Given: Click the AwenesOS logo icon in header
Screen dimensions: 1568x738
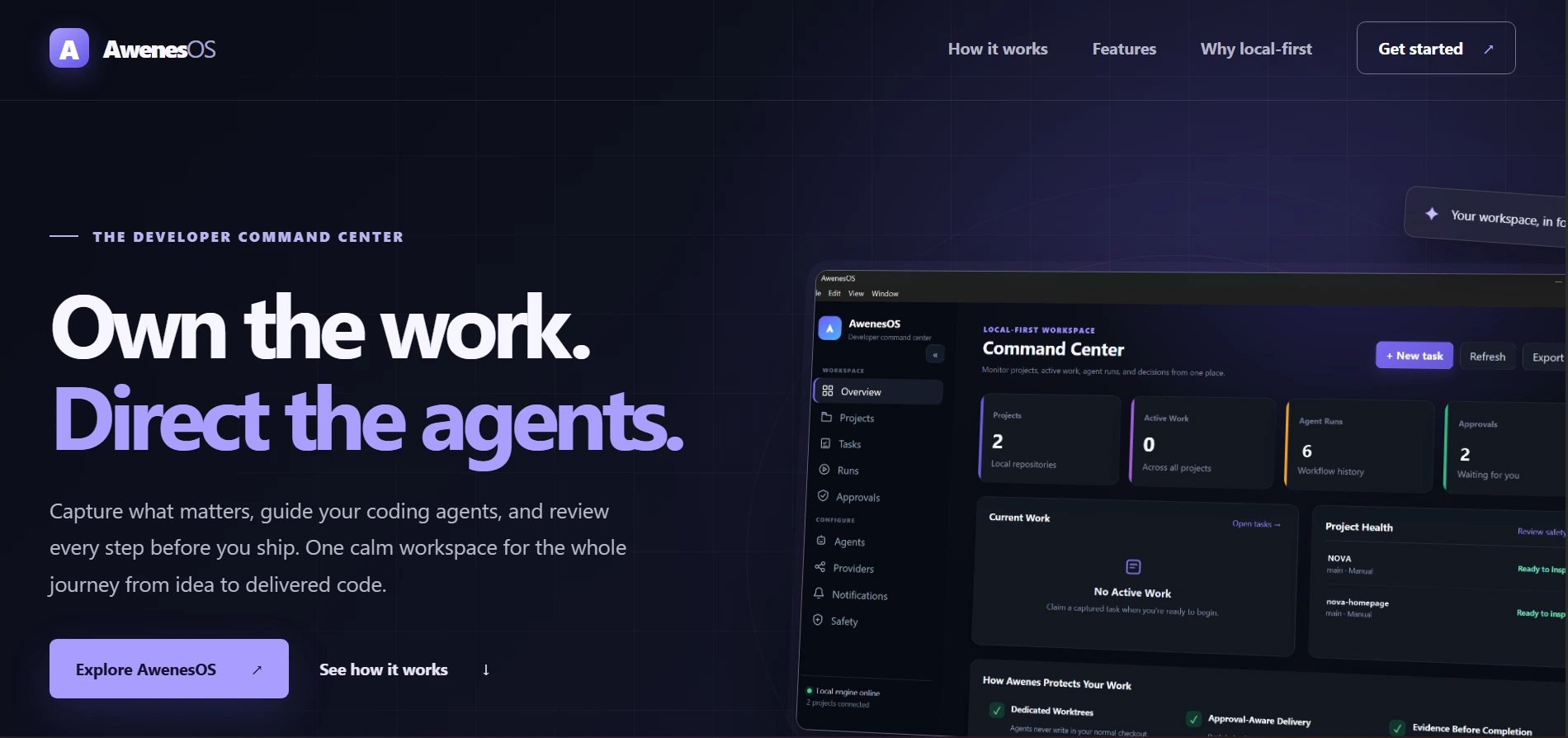Looking at the screenshot, I should click(69, 49).
